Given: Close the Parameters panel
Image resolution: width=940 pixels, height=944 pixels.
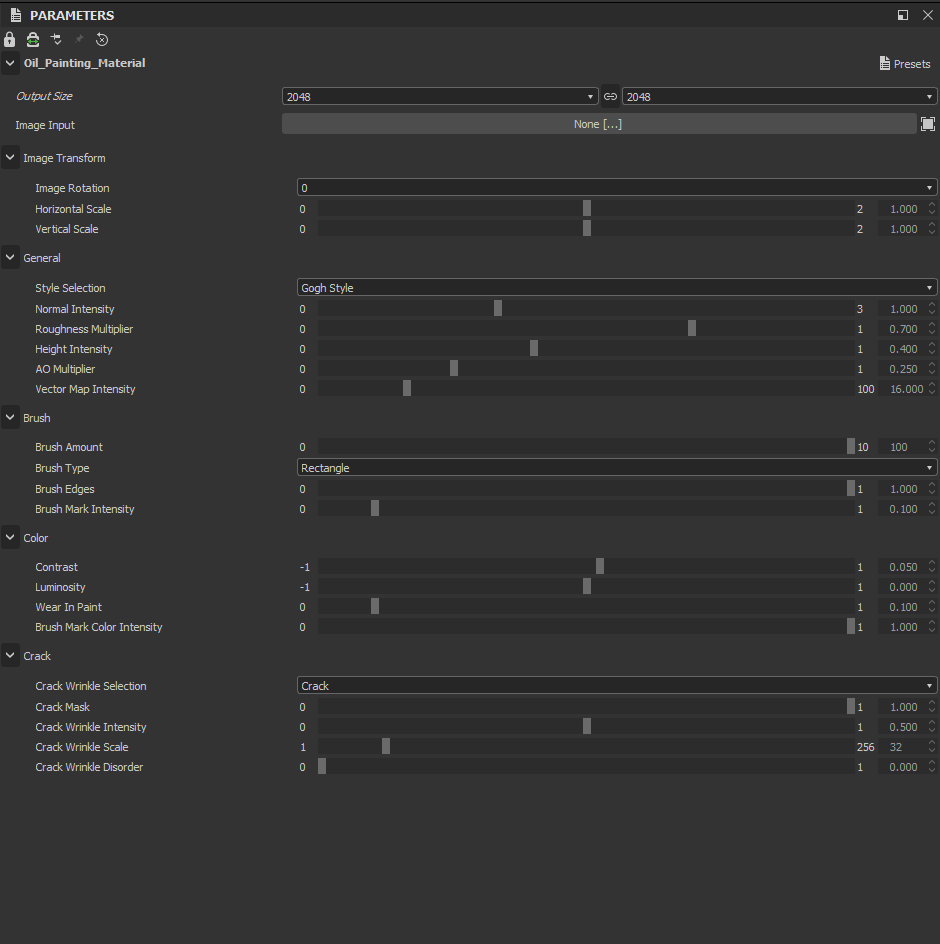Looking at the screenshot, I should [x=928, y=15].
